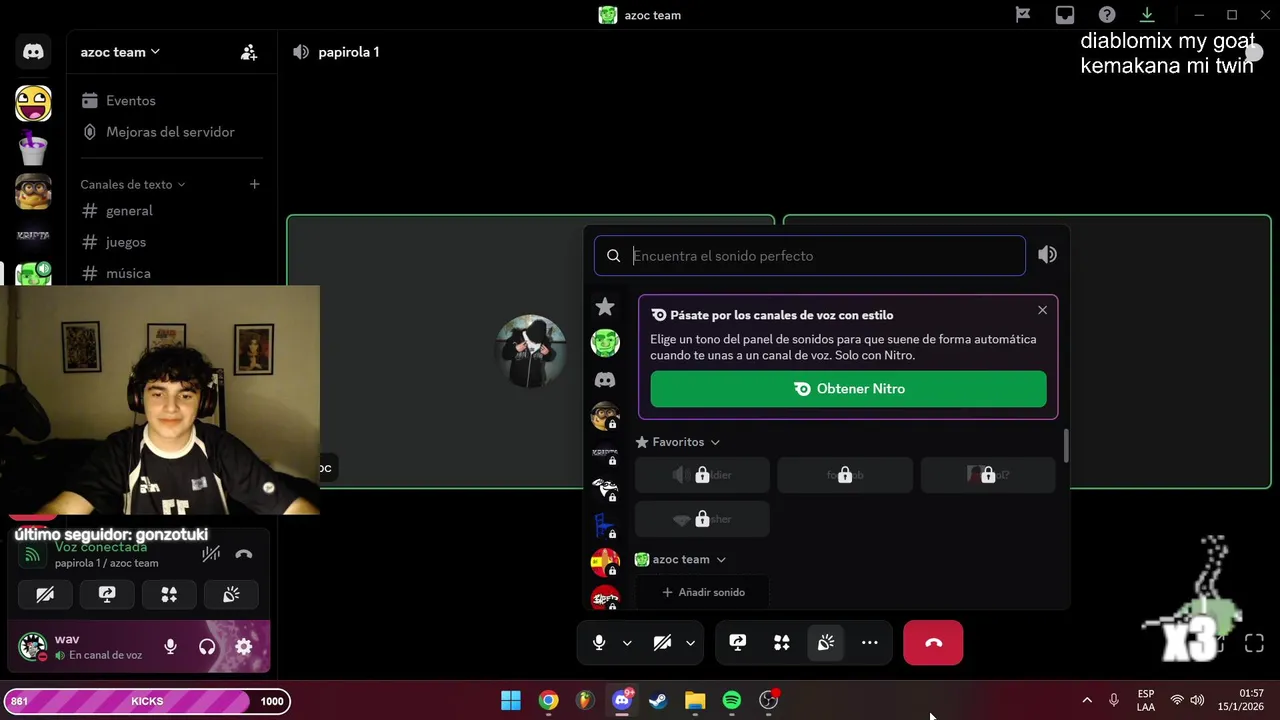The image size is (1280, 720).
Task: Open Windows Start menu
Action: click(x=511, y=700)
